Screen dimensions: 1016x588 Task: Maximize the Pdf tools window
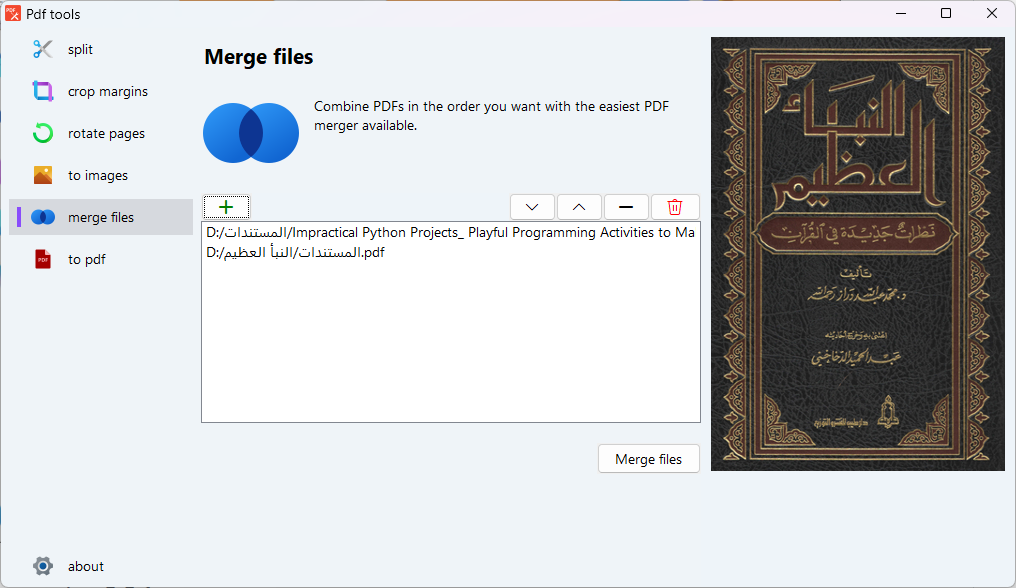946,13
